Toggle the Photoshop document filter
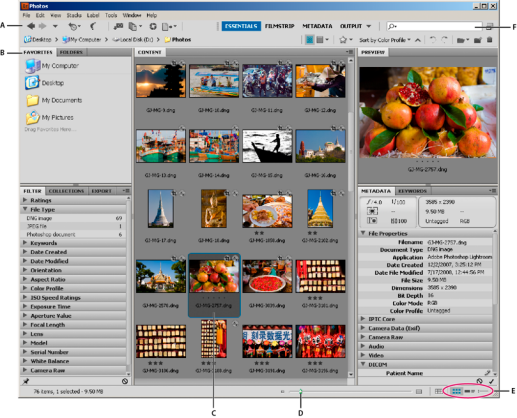This screenshot has width=517, height=418. point(74,234)
